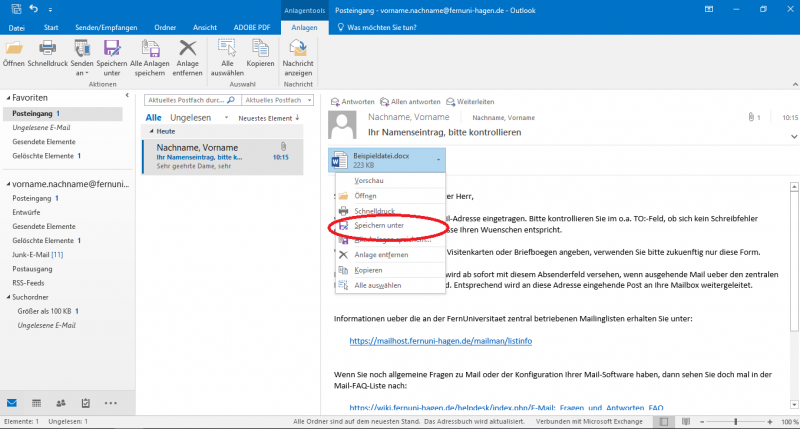Image resolution: width=800 pixels, height=429 pixels.
Task: Minimize the folder pane arrow
Action: (x=127, y=95)
